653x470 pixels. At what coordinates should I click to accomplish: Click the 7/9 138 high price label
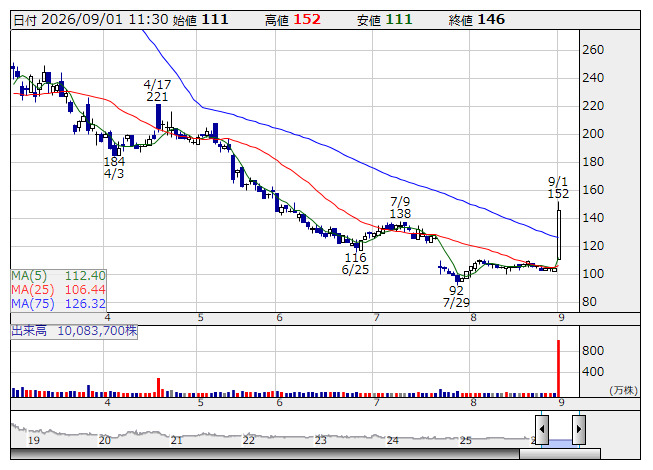(x=400, y=207)
